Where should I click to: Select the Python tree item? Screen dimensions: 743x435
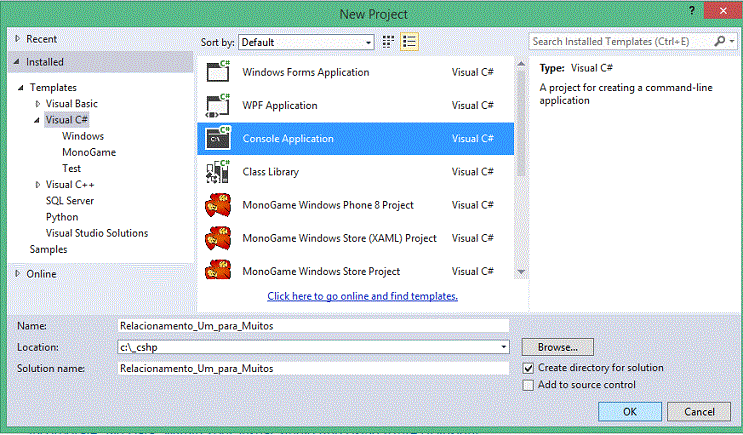click(x=62, y=217)
